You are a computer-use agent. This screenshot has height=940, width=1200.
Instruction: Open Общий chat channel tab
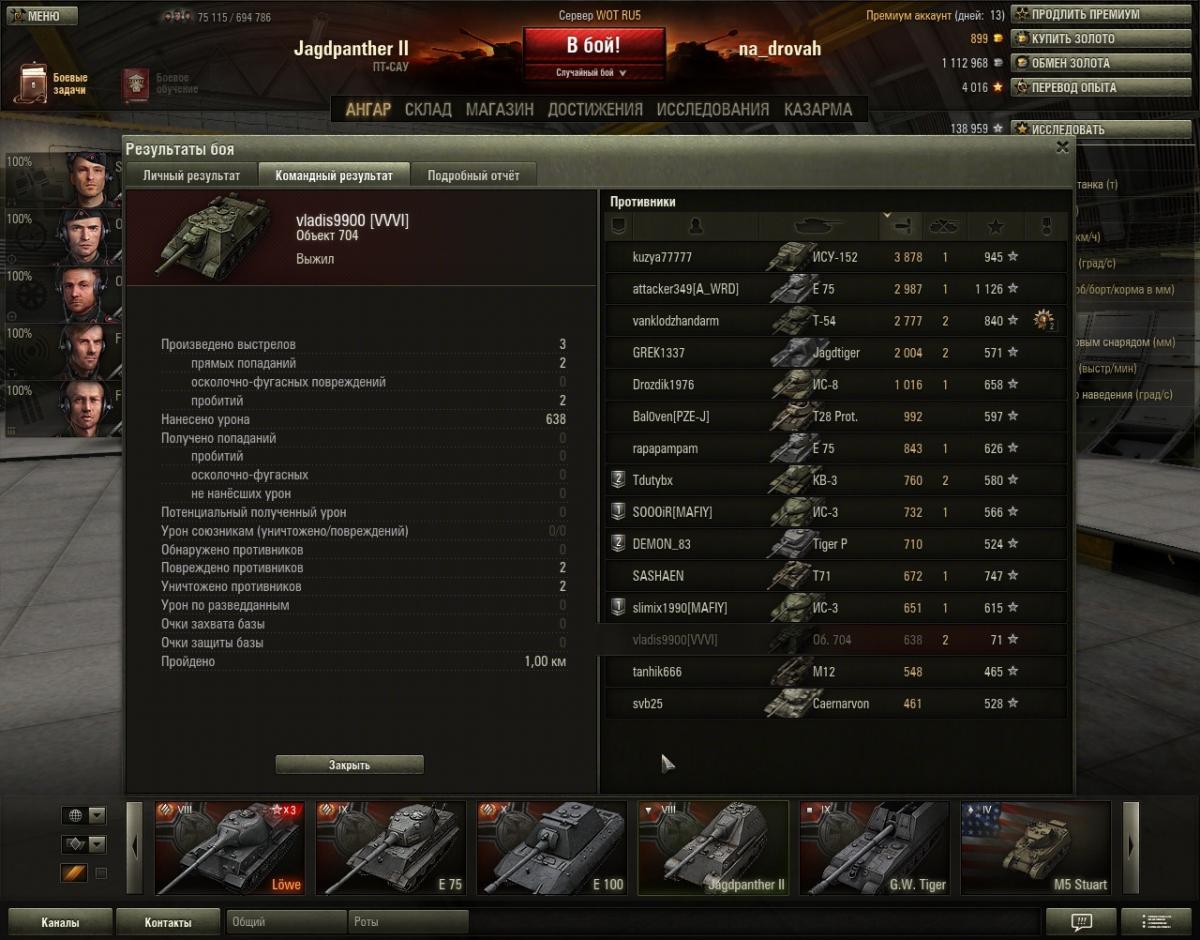286,922
